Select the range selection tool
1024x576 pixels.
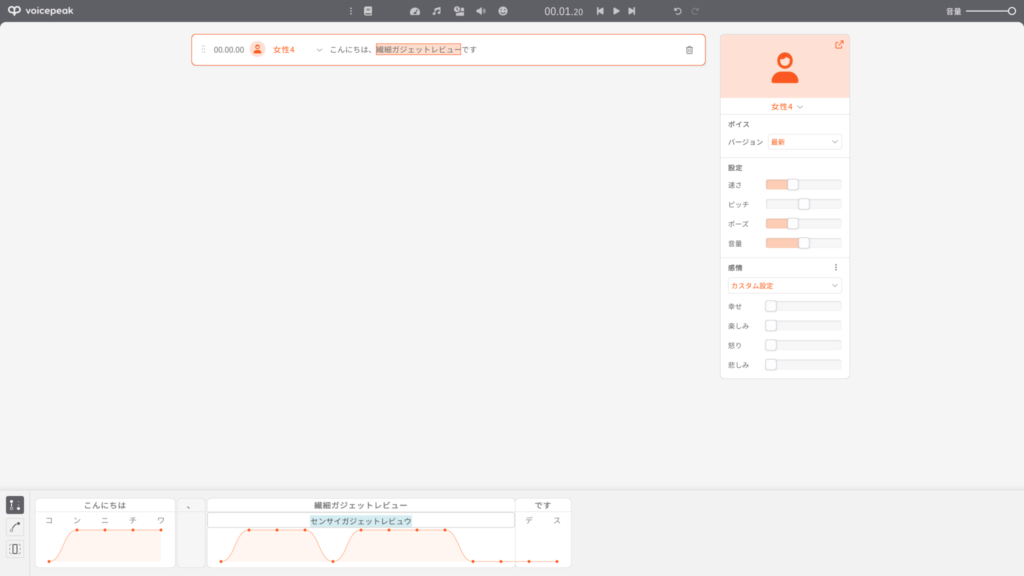(x=15, y=549)
